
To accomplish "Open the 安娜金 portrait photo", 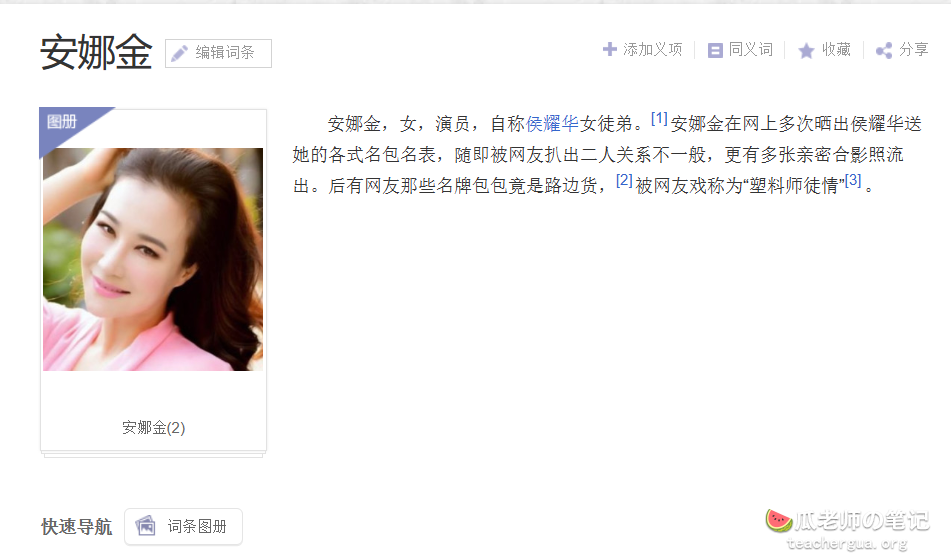I will (x=153, y=260).
